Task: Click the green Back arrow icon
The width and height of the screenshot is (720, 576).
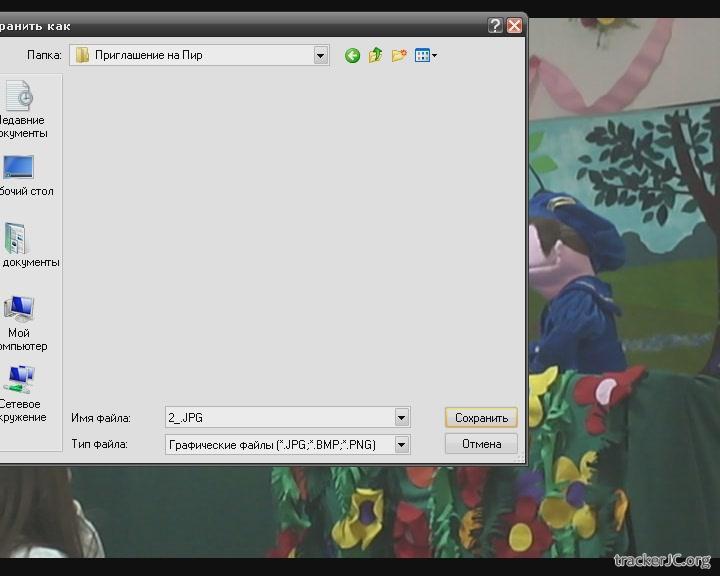Action: coord(352,56)
